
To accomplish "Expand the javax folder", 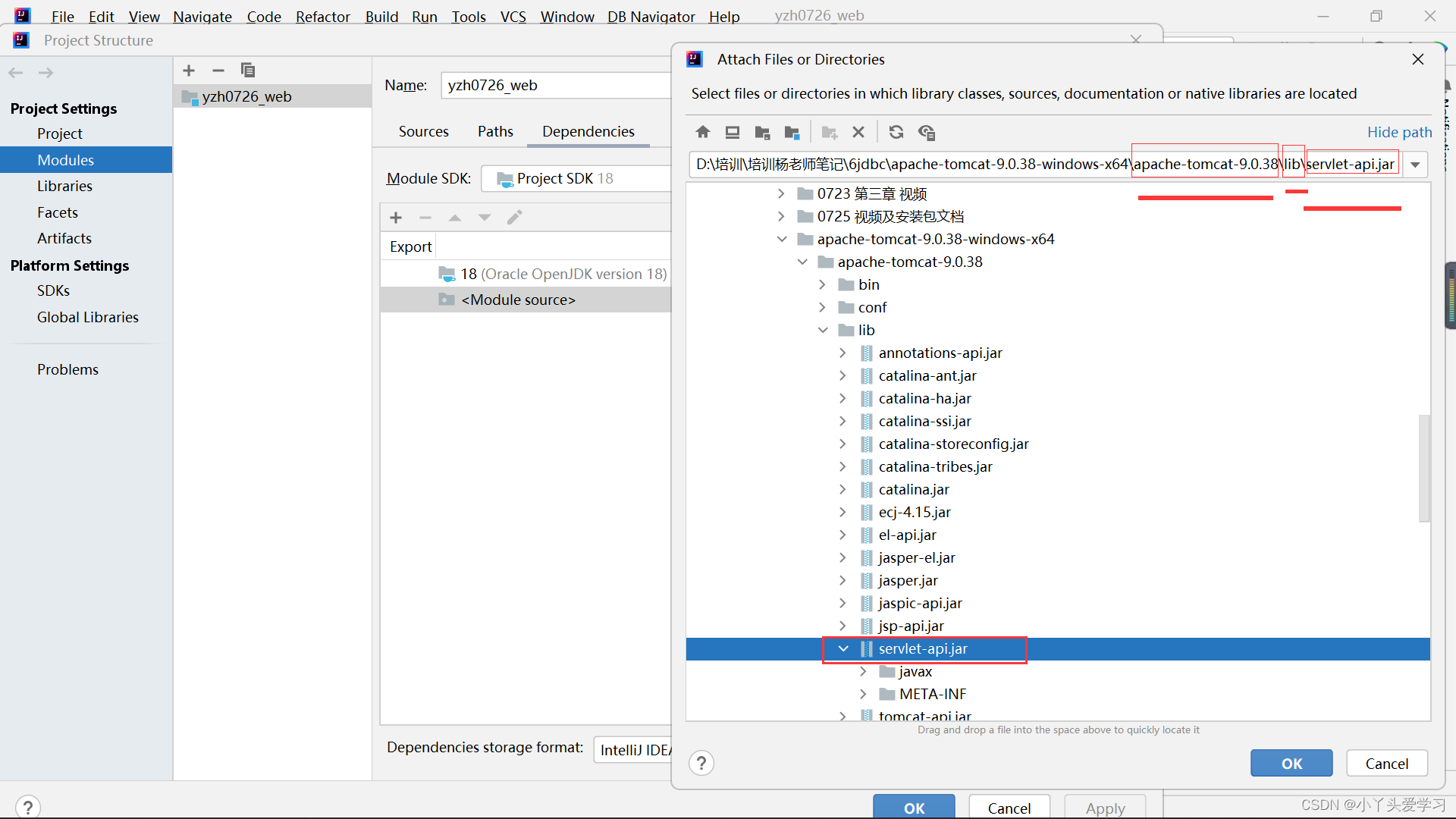I will (863, 671).
